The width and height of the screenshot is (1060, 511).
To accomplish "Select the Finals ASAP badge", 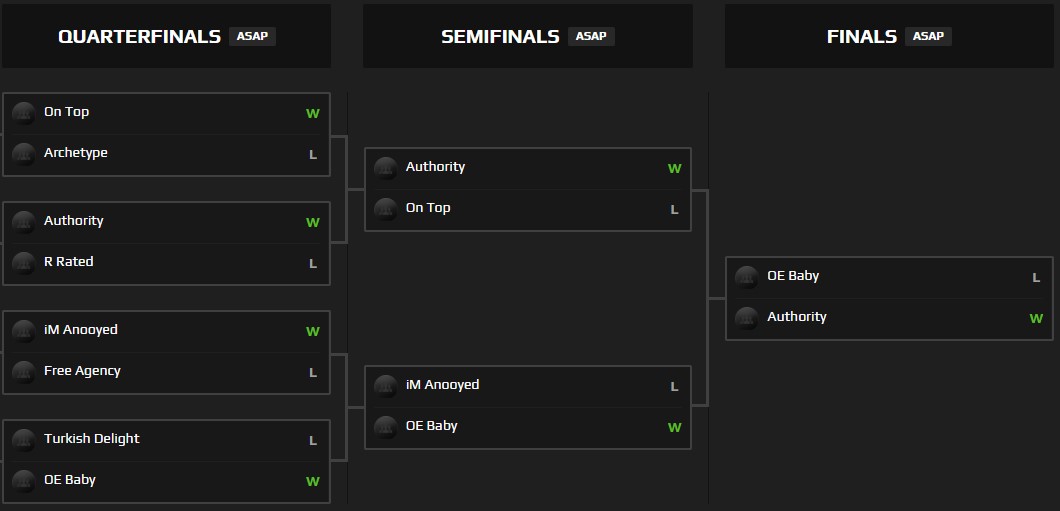I will coord(928,36).
